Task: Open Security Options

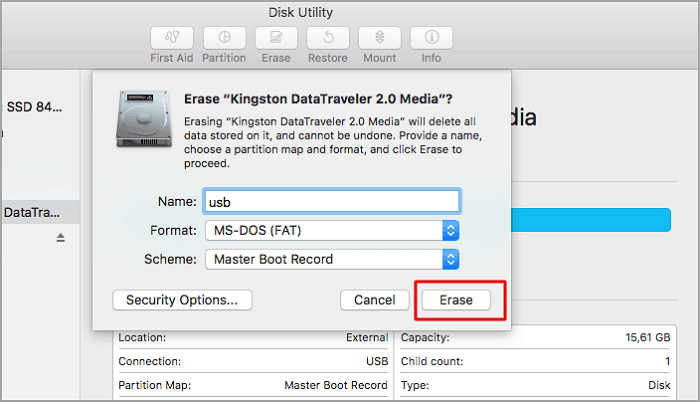Action: [182, 300]
